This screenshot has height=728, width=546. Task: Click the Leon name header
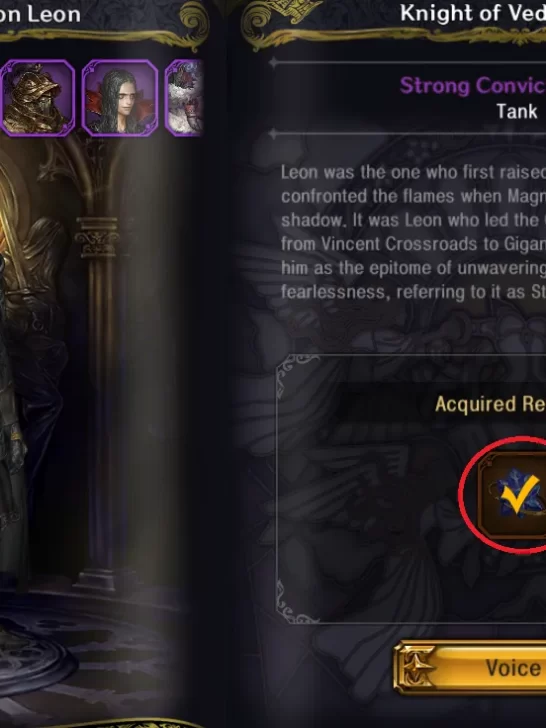(x=40, y=15)
